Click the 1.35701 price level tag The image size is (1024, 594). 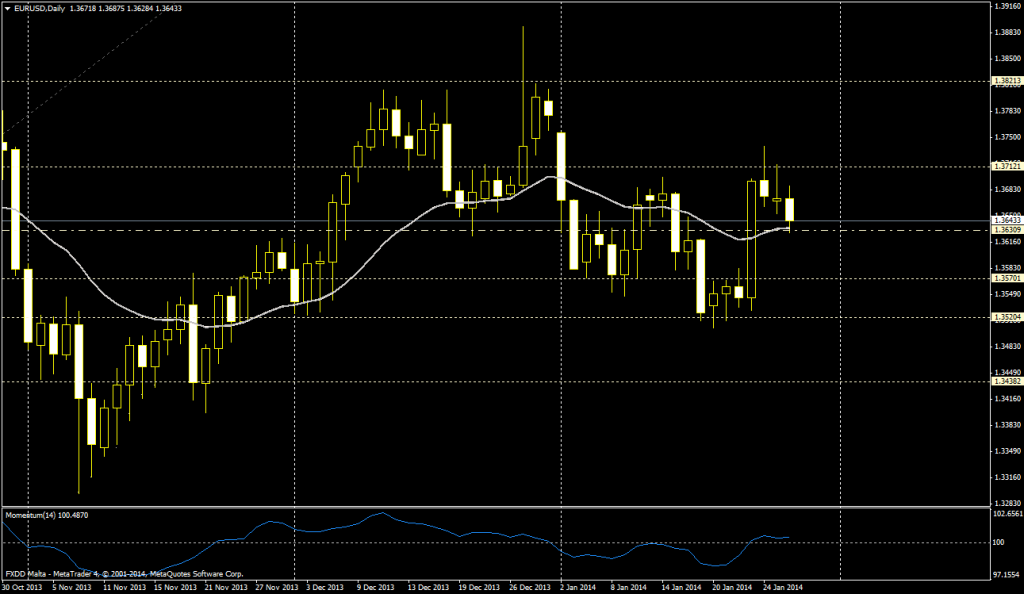click(x=1006, y=278)
